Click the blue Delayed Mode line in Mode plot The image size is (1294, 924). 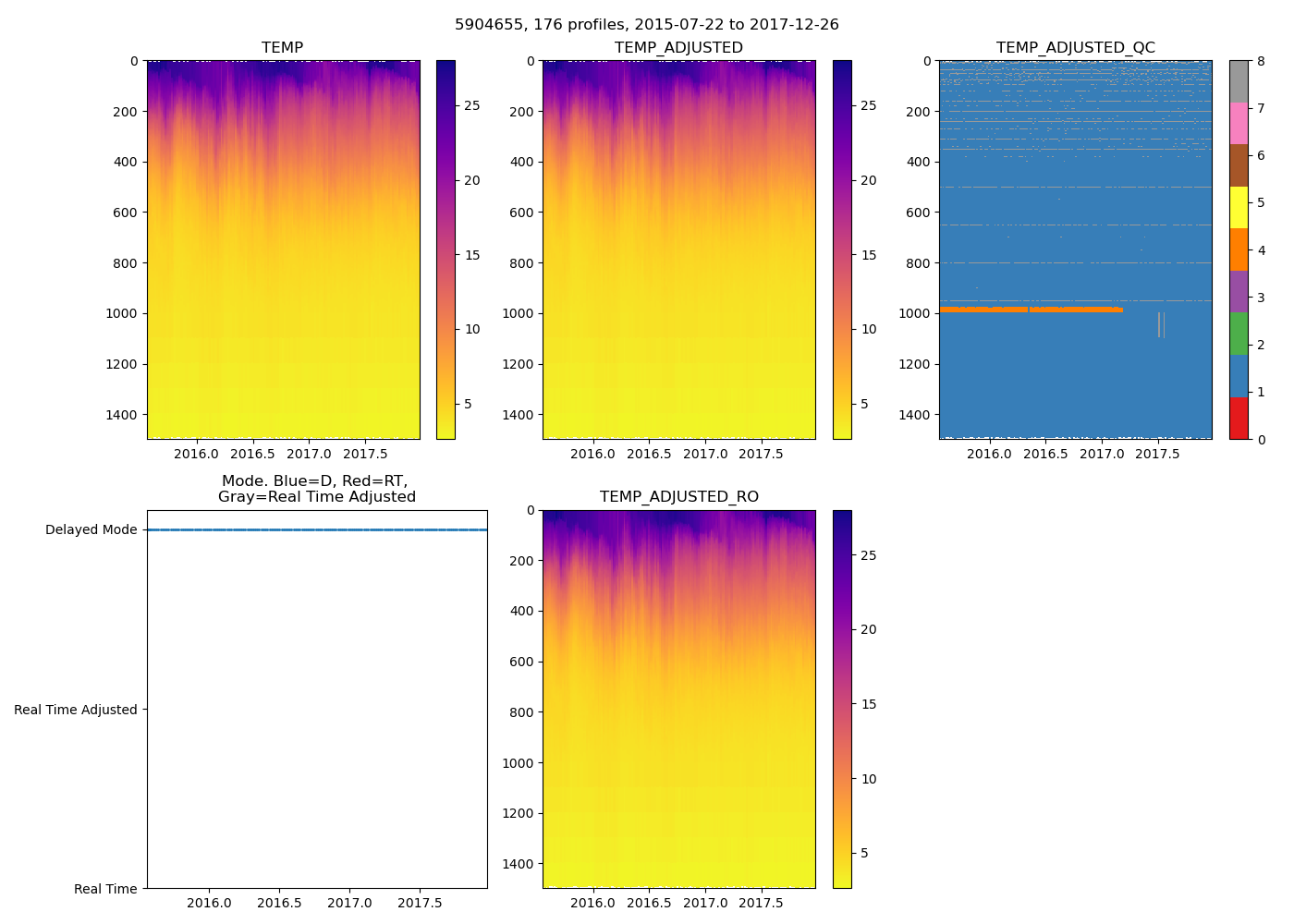(316, 529)
